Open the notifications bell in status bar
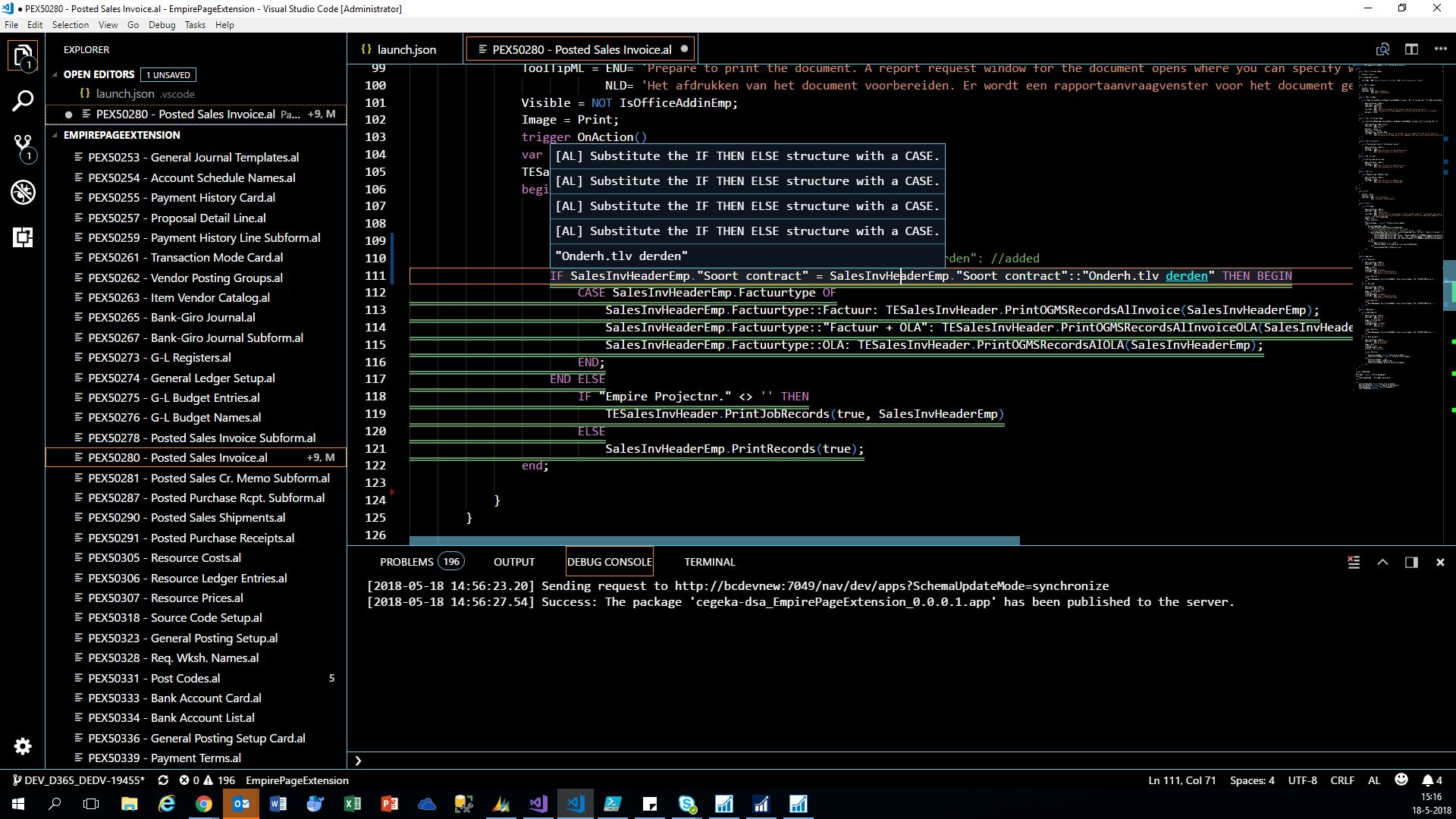The width and height of the screenshot is (1456, 819). [1428, 780]
